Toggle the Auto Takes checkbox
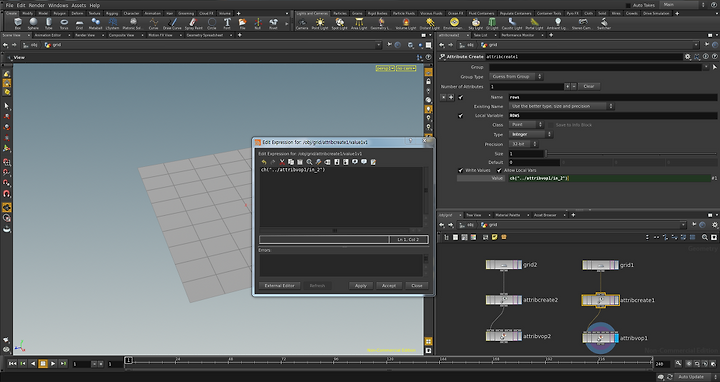 628,5
